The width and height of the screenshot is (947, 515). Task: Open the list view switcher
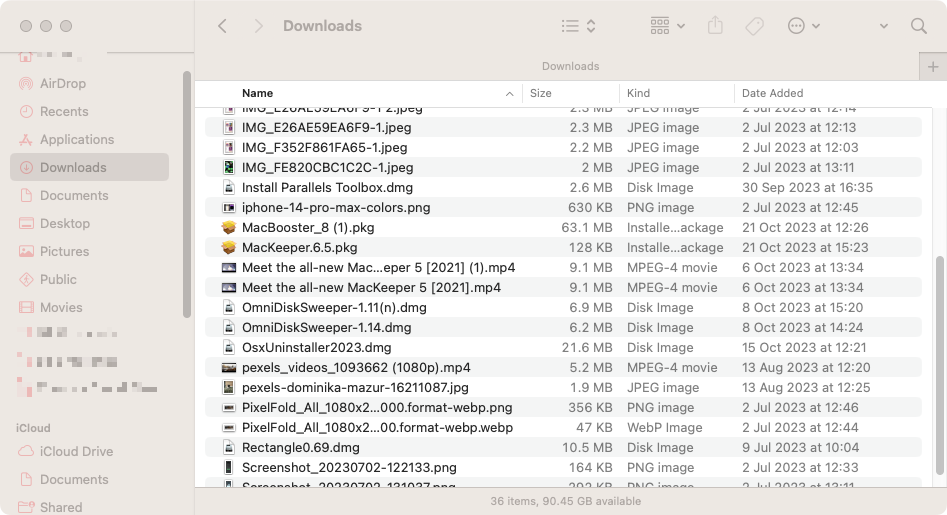(x=579, y=26)
